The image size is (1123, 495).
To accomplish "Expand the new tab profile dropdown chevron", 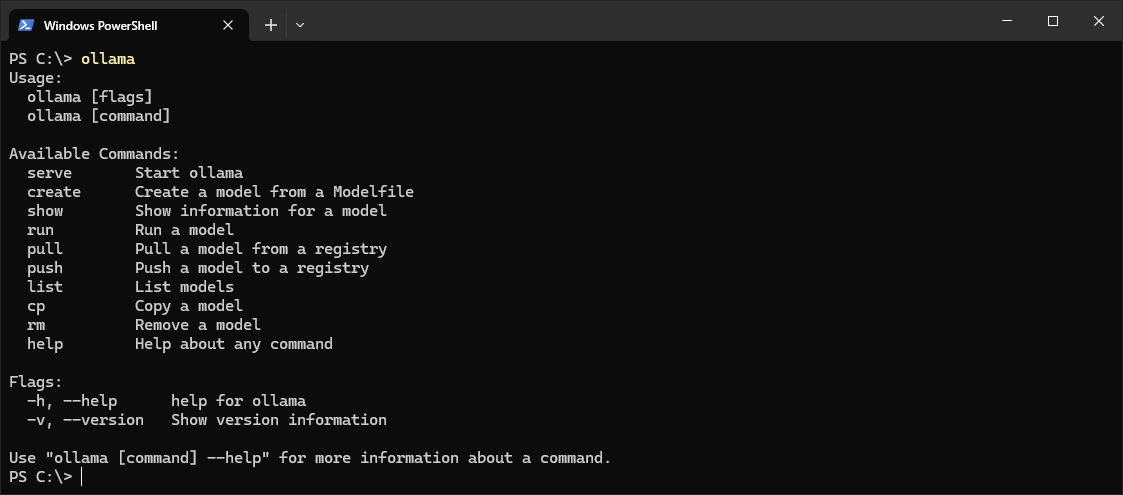I will click(x=300, y=25).
